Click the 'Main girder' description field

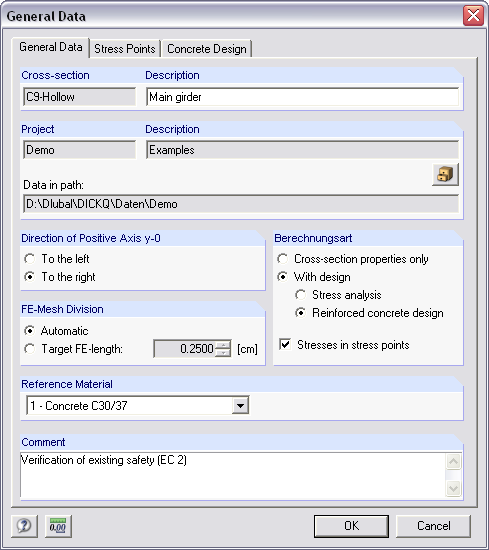302,97
